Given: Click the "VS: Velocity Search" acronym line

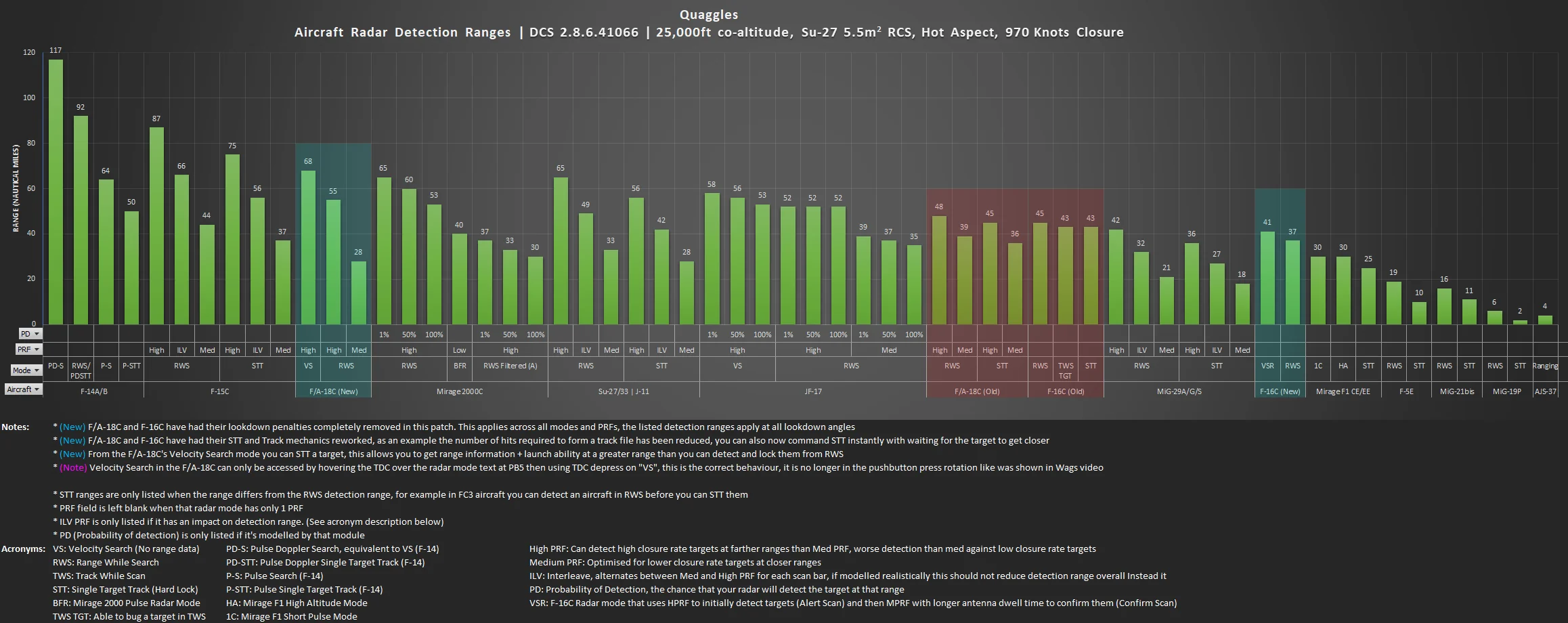Looking at the screenshot, I should pos(126,549).
